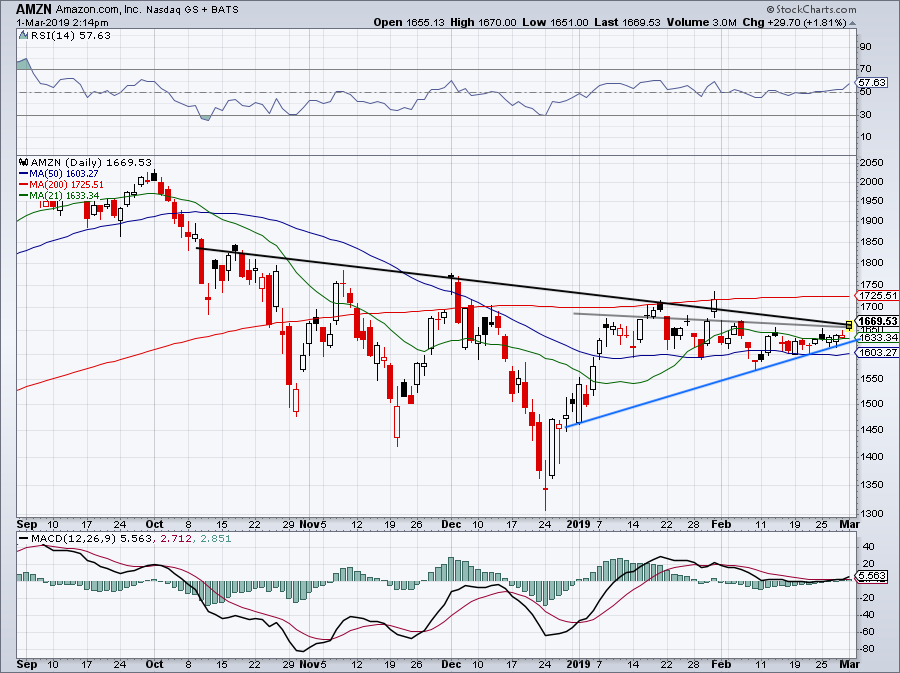
Task: Click the green up-arrow change indicator
Action: (852, 24)
